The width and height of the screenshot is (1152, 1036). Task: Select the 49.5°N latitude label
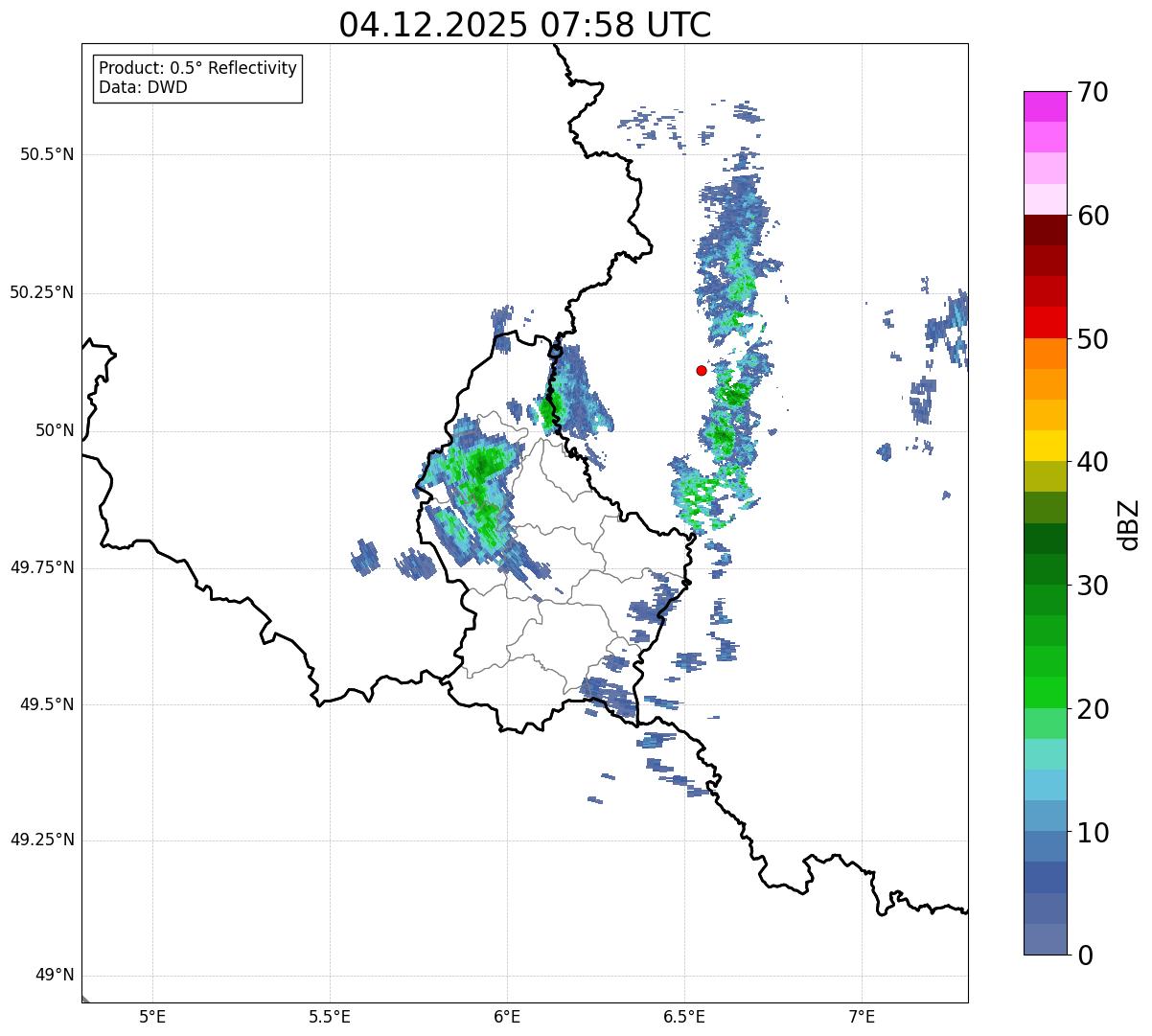pyautogui.click(x=47, y=704)
